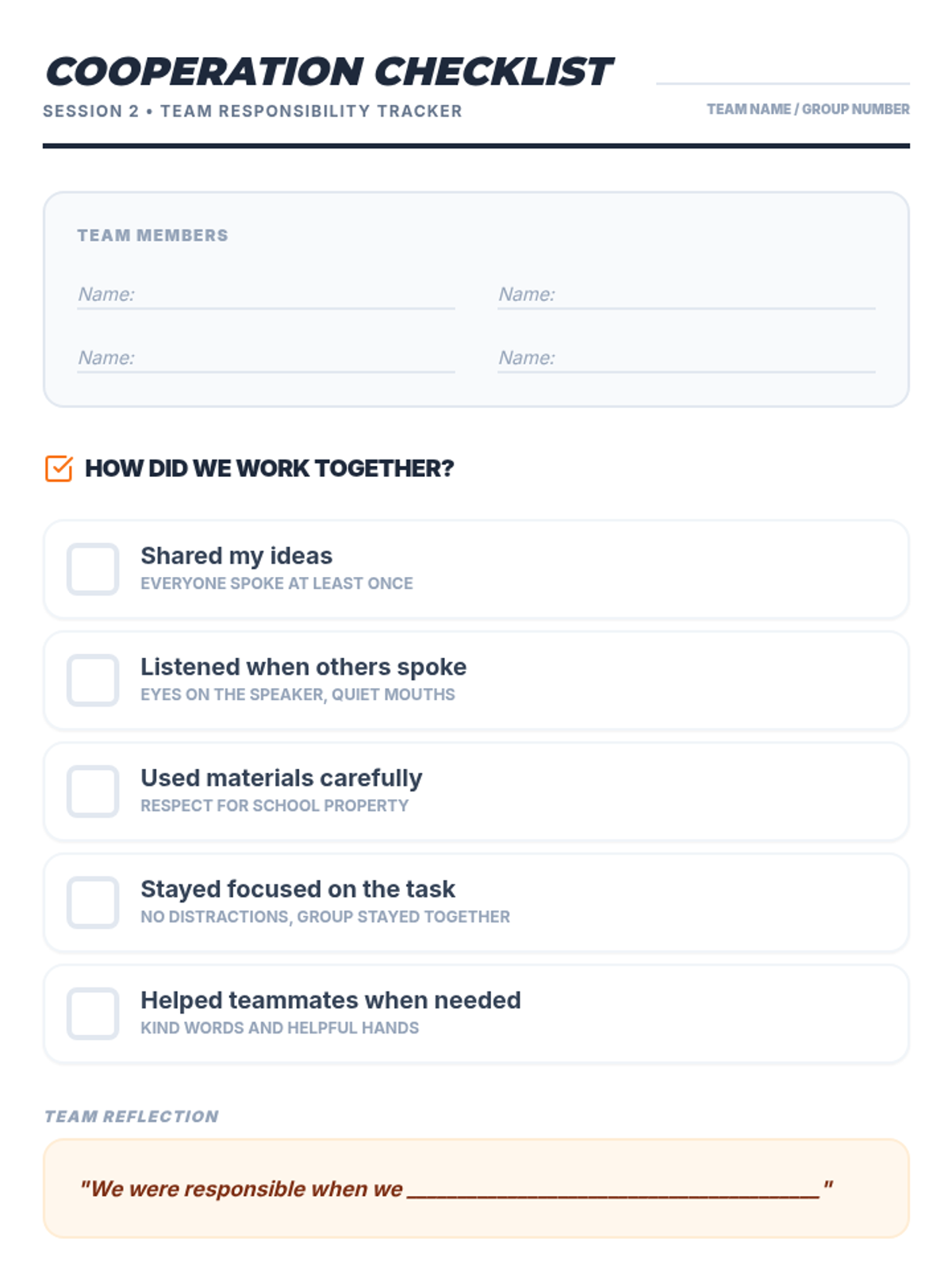Click 'Kind words and helpful hands' subtext

click(x=279, y=1028)
